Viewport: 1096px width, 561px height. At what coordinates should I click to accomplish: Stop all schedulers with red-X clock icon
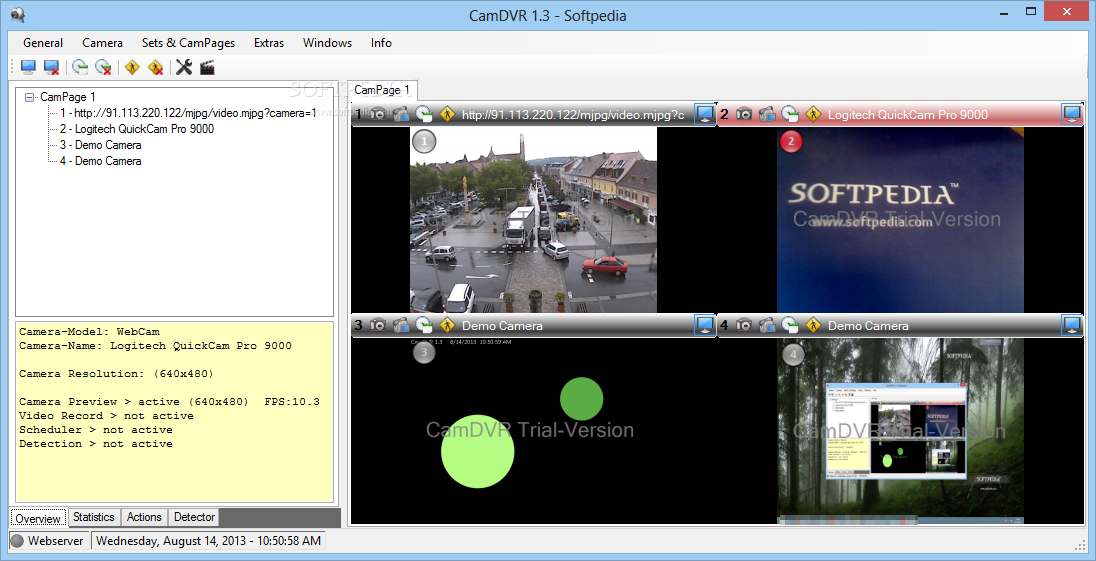tap(103, 67)
